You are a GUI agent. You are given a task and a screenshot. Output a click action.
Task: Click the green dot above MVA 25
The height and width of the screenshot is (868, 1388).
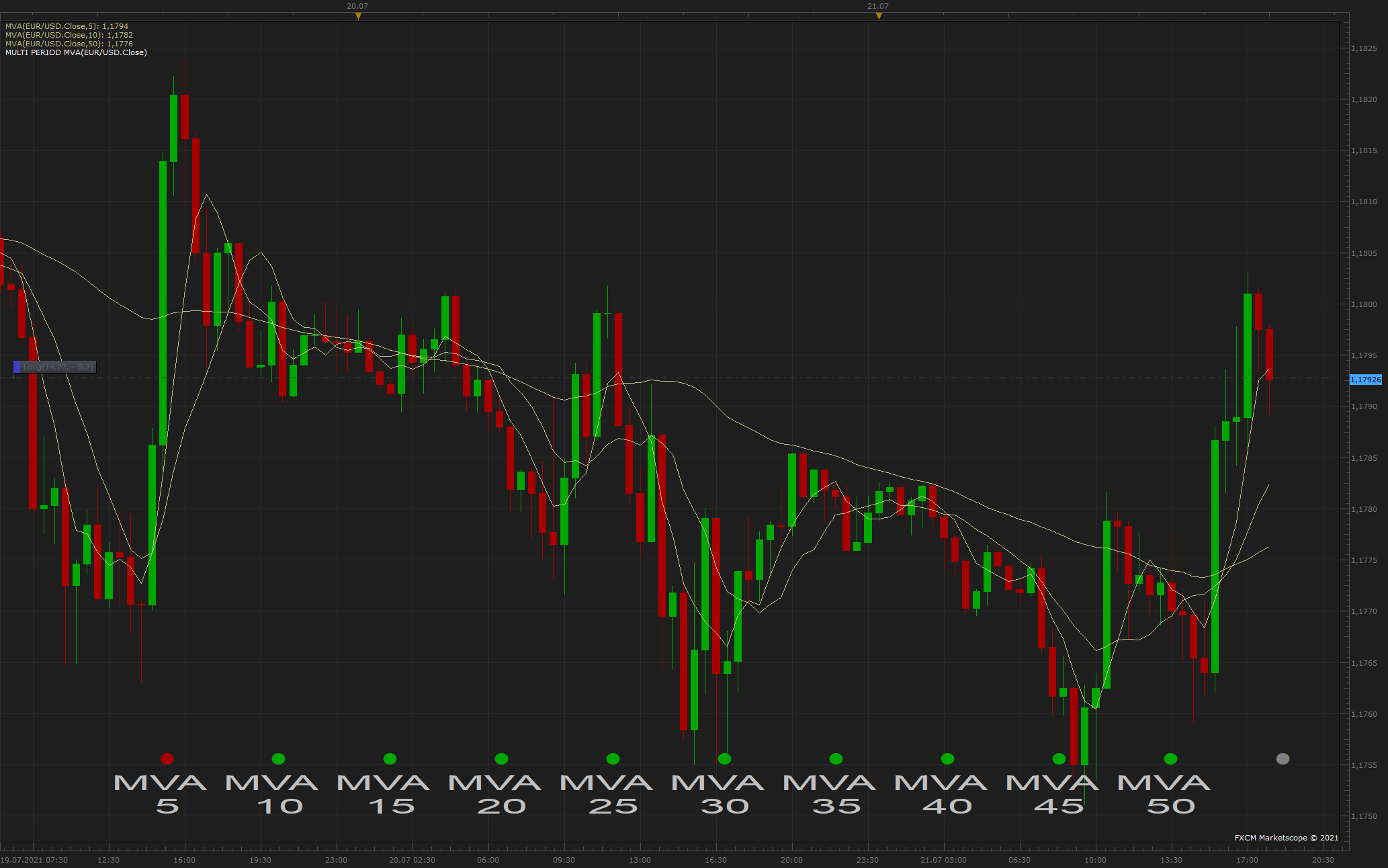(613, 758)
